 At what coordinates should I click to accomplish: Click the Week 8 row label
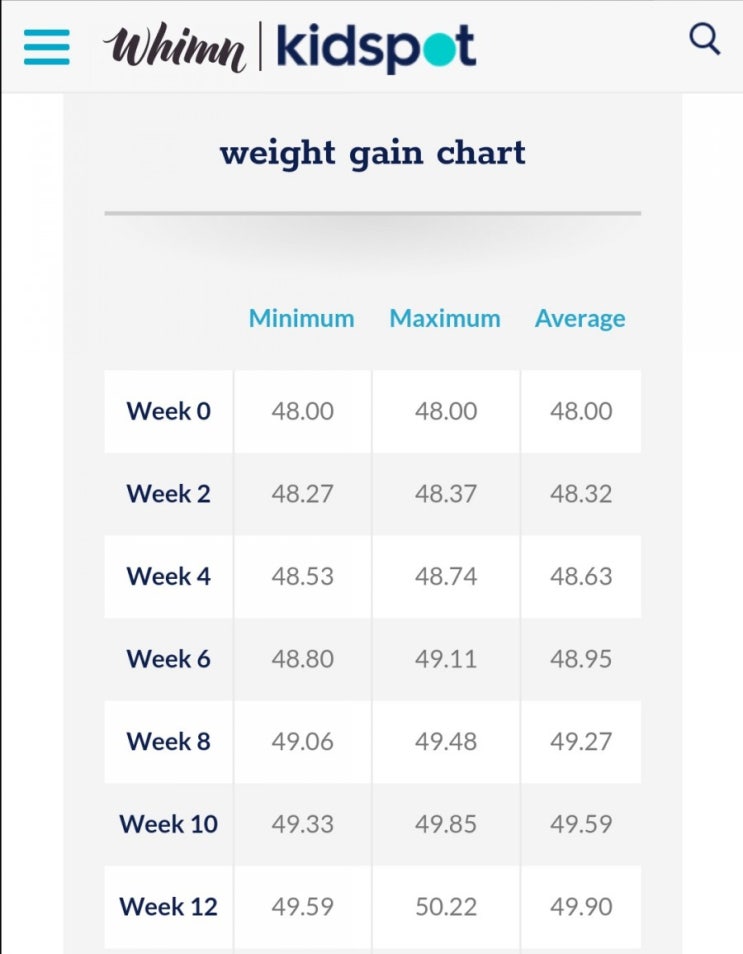pos(168,742)
